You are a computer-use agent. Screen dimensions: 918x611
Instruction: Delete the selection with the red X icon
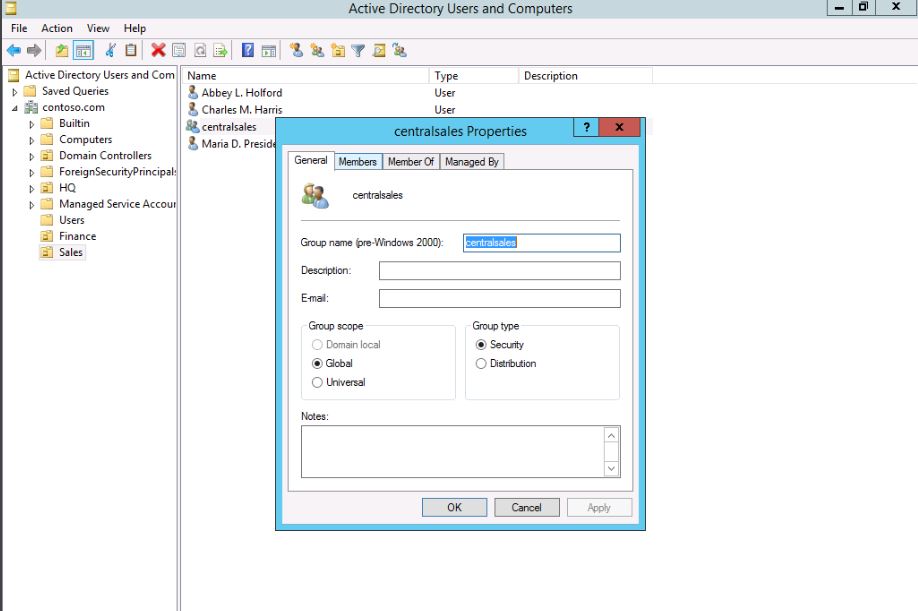[158, 51]
